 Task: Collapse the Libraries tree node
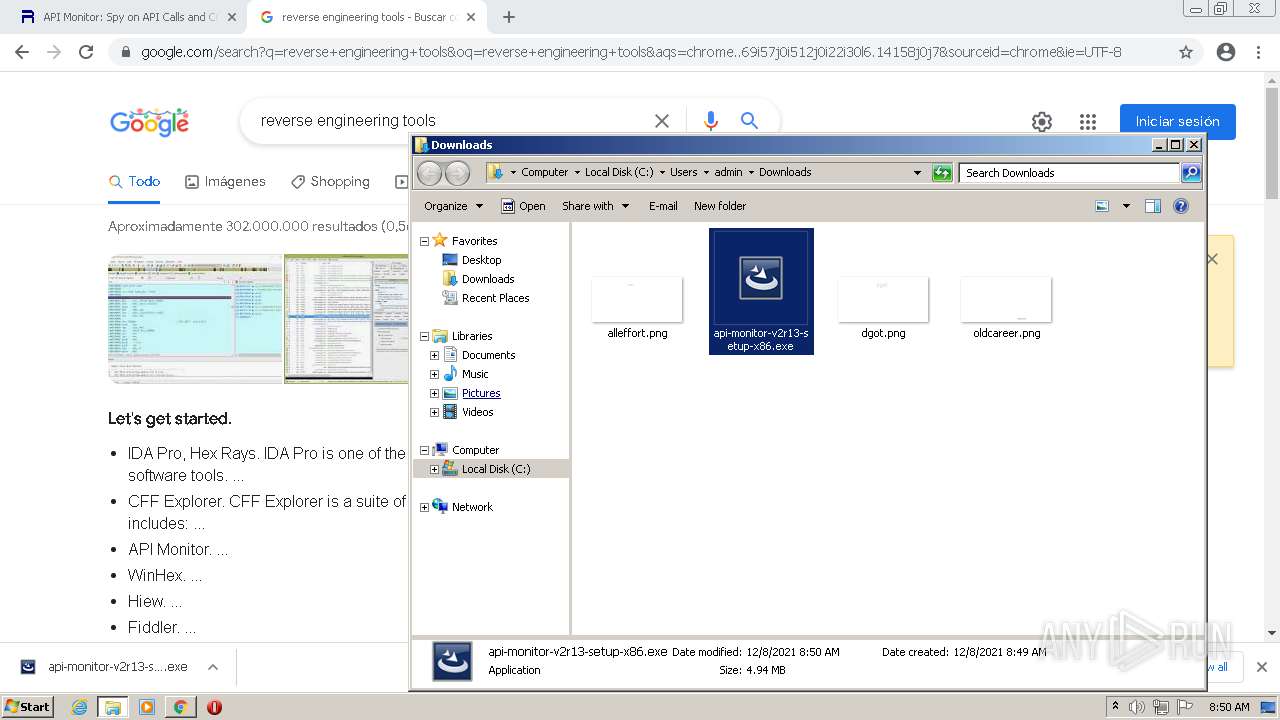click(x=424, y=336)
